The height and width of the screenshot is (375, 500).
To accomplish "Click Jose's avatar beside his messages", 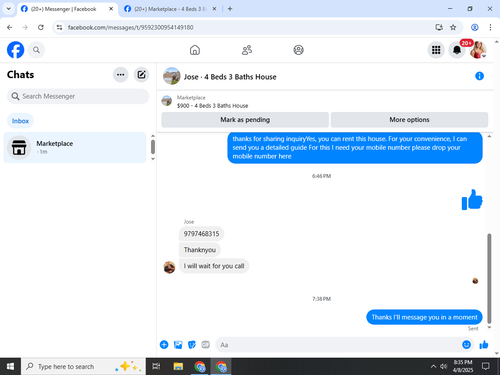I will 169,267.
